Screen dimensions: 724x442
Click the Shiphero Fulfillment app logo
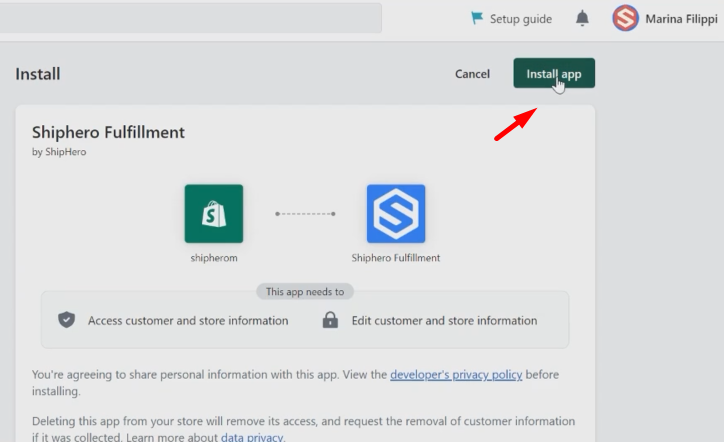pos(396,213)
